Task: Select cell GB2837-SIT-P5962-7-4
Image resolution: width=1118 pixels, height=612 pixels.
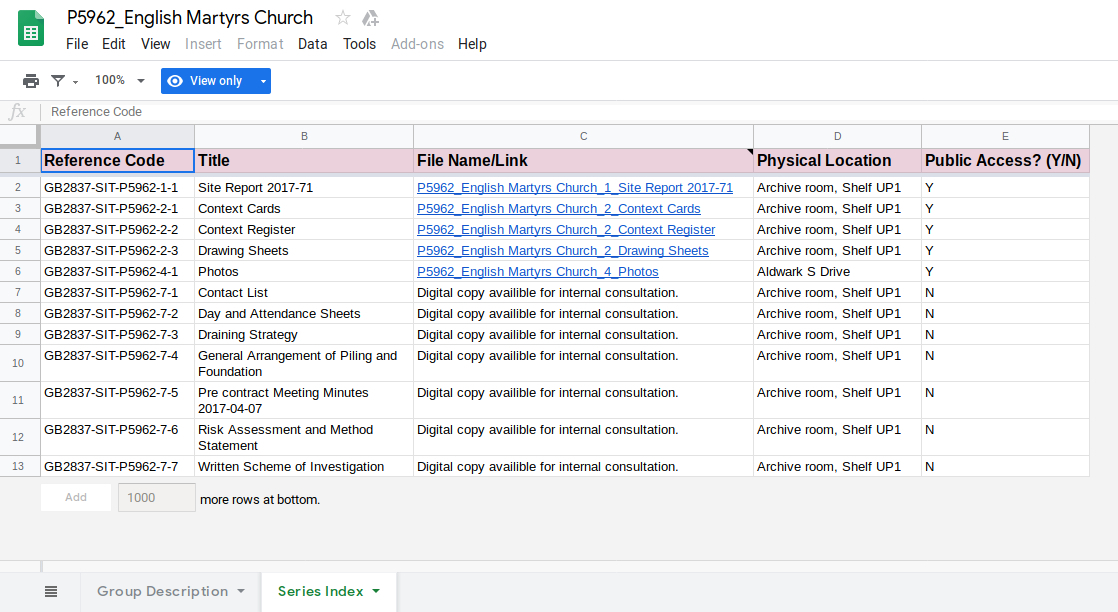Action: pyautogui.click(x=118, y=363)
